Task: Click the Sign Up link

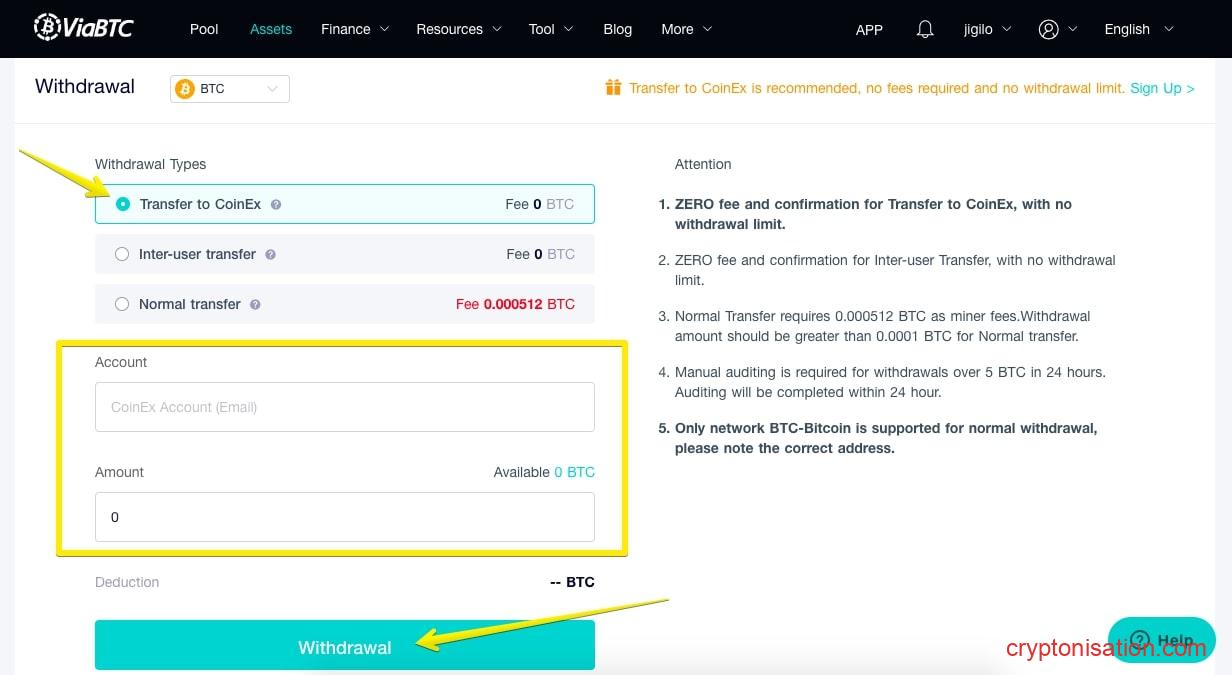Action: (1162, 88)
